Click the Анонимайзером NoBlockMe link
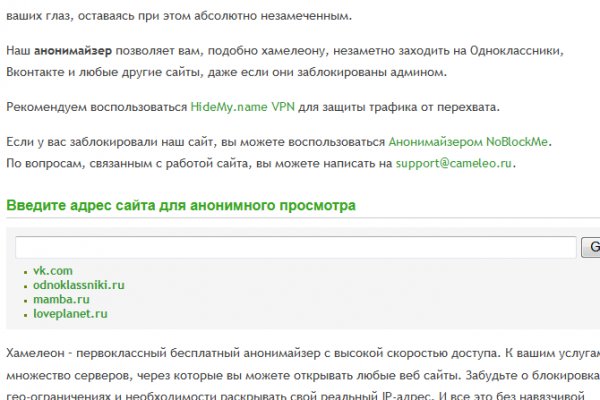Viewport: 600px width, 400px height. tap(469, 143)
